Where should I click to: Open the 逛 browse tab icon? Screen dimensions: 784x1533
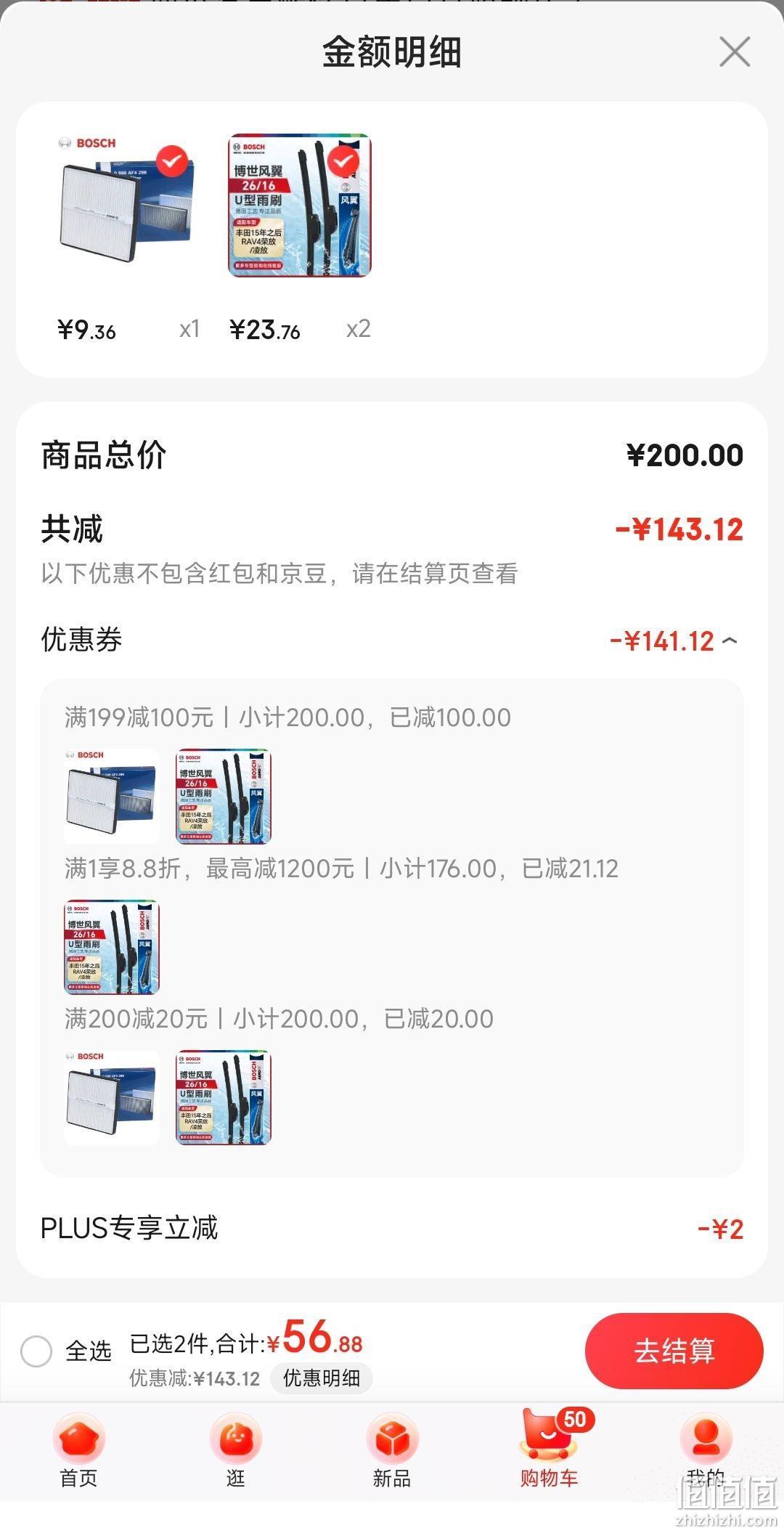pyautogui.click(x=235, y=1438)
